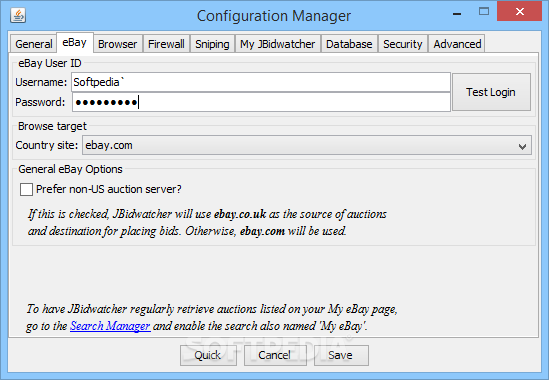Click the Java icon in title bar
Viewport: 549px width, 380px height.
[x=18, y=15]
